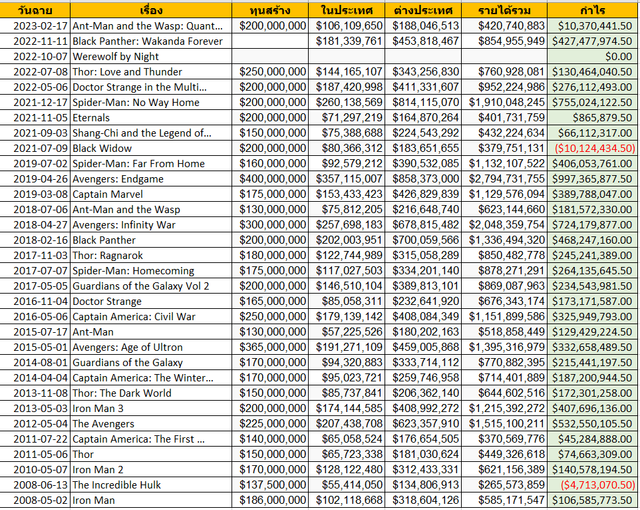Image resolution: width=640 pixels, height=510 pixels.
Task: Select the Iron Man 2 title cell
Action: 151,470
